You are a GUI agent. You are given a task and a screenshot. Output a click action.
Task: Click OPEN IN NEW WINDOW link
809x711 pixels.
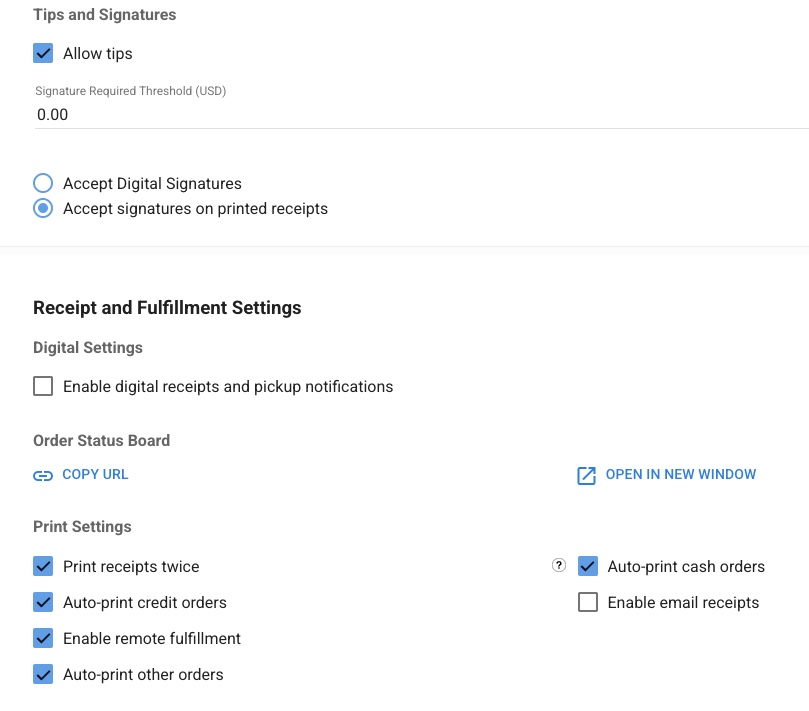point(681,474)
